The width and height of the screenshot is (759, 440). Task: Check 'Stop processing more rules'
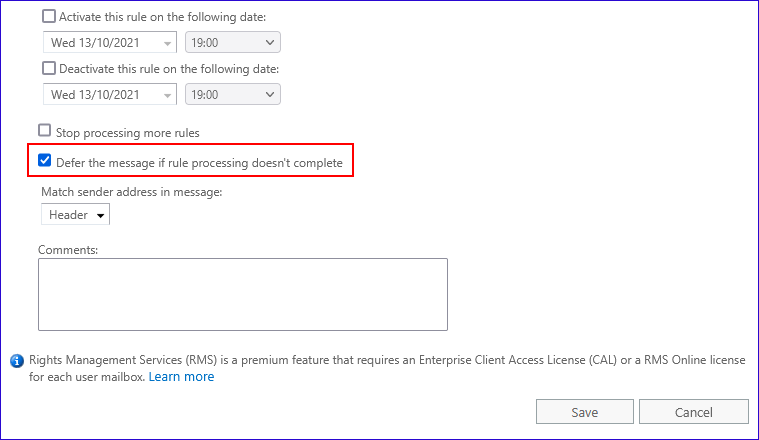coord(45,131)
